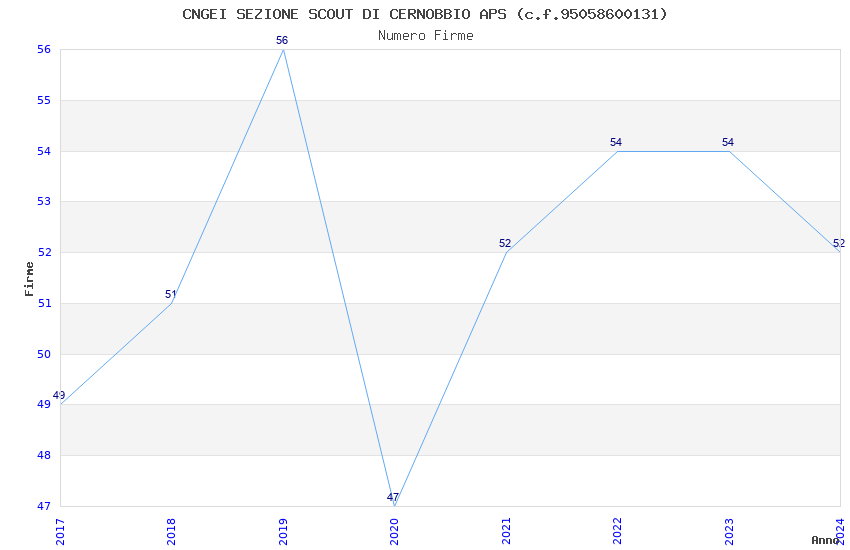Click the 56 tick on the y-axis

[44, 49]
